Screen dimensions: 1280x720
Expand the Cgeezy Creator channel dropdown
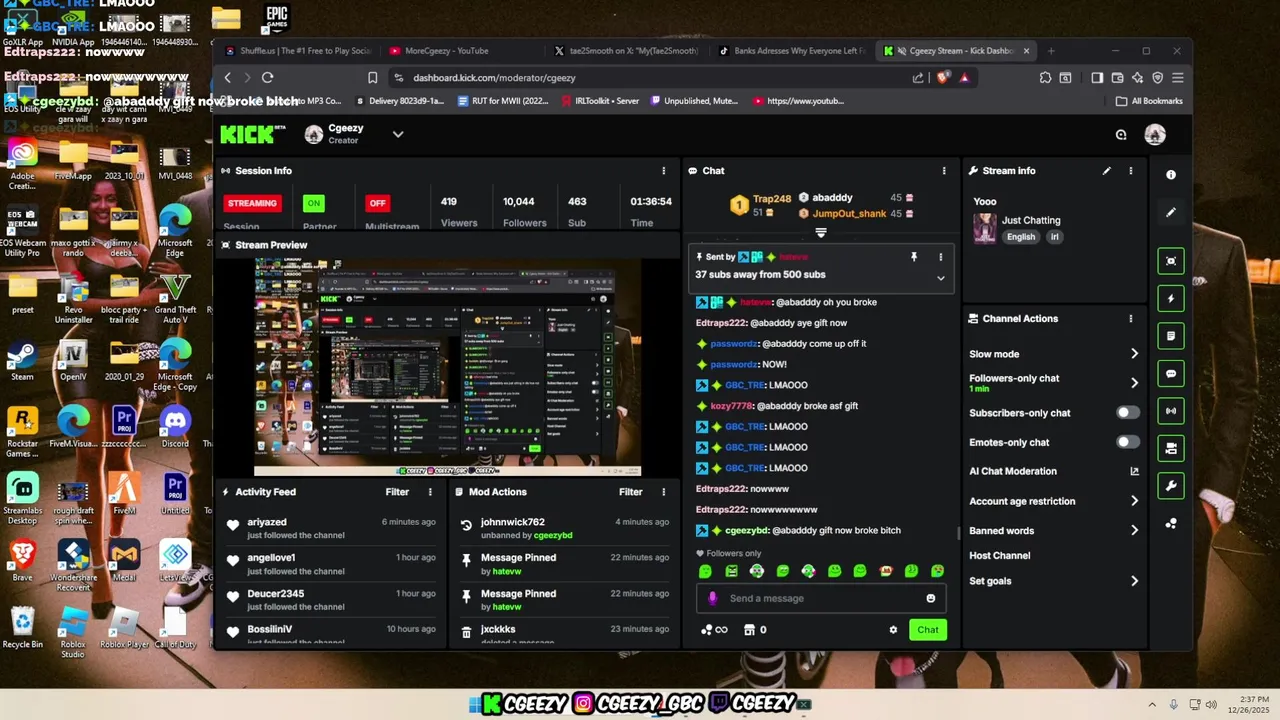[x=398, y=134]
